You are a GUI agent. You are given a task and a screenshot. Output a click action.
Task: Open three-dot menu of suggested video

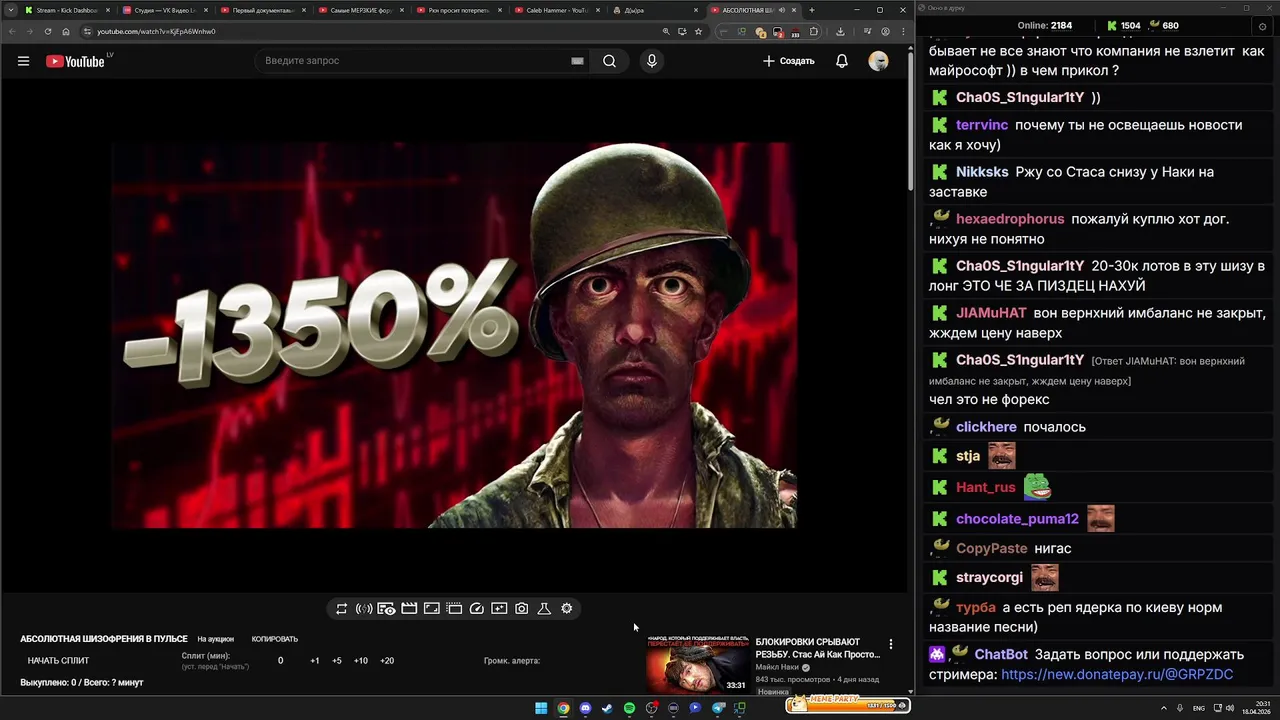pyautogui.click(x=891, y=644)
